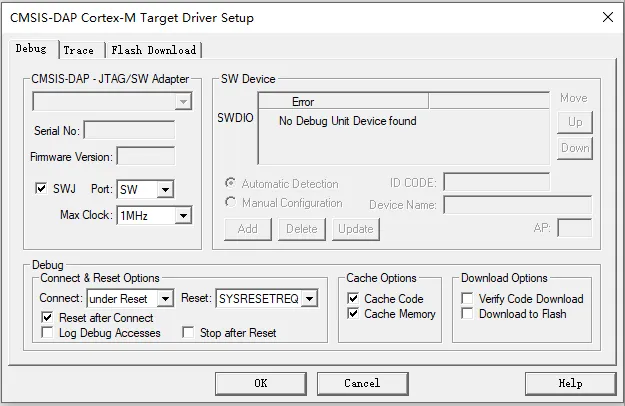Toggle the Cache Memory checkbox
Image resolution: width=625 pixels, height=406 pixels.
pyautogui.click(x=353, y=314)
